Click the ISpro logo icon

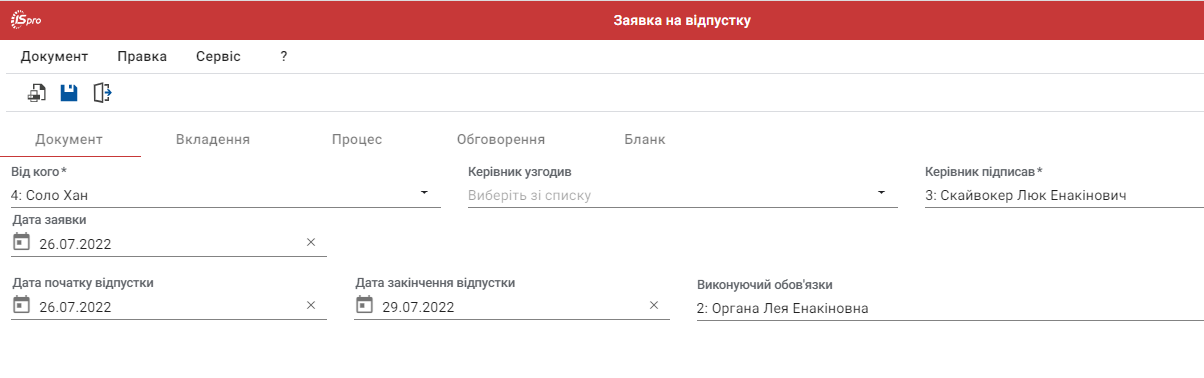click(x=27, y=20)
